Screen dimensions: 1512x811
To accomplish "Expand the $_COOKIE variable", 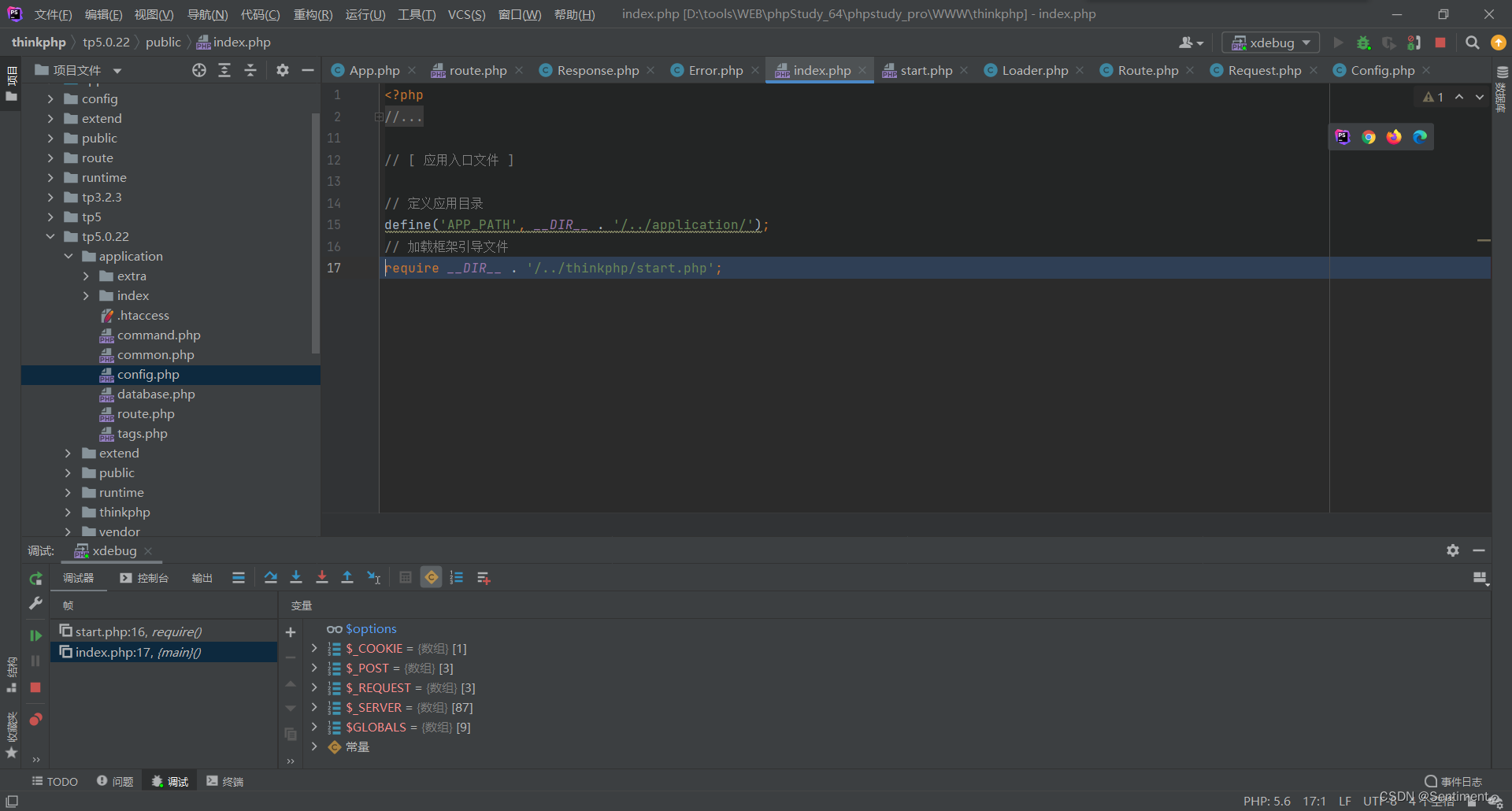I will click(314, 648).
